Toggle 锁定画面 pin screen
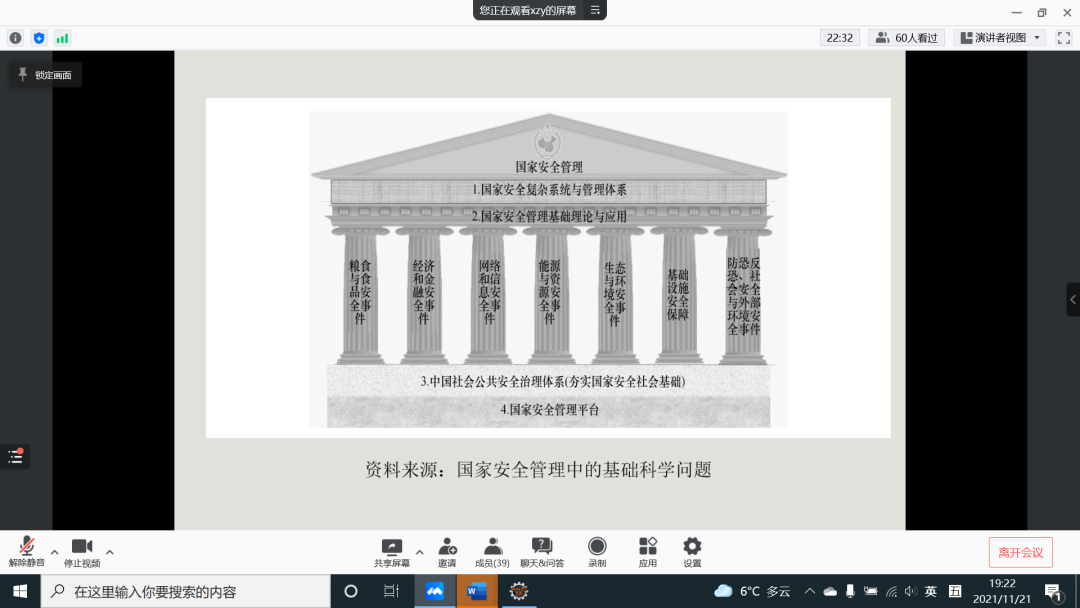The width and height of the screenshot is (1080, 608). [46, 75]
